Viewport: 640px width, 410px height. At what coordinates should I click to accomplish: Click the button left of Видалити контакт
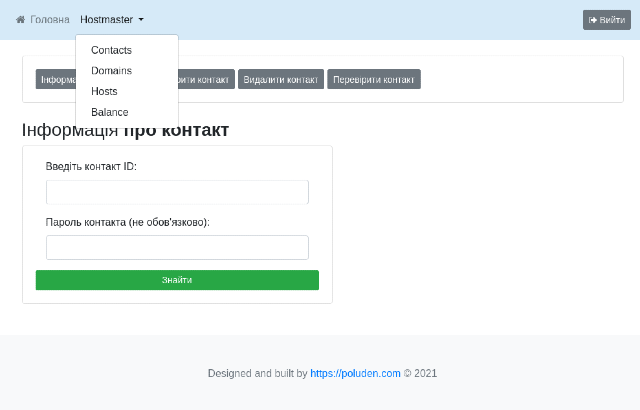[206, 80]
